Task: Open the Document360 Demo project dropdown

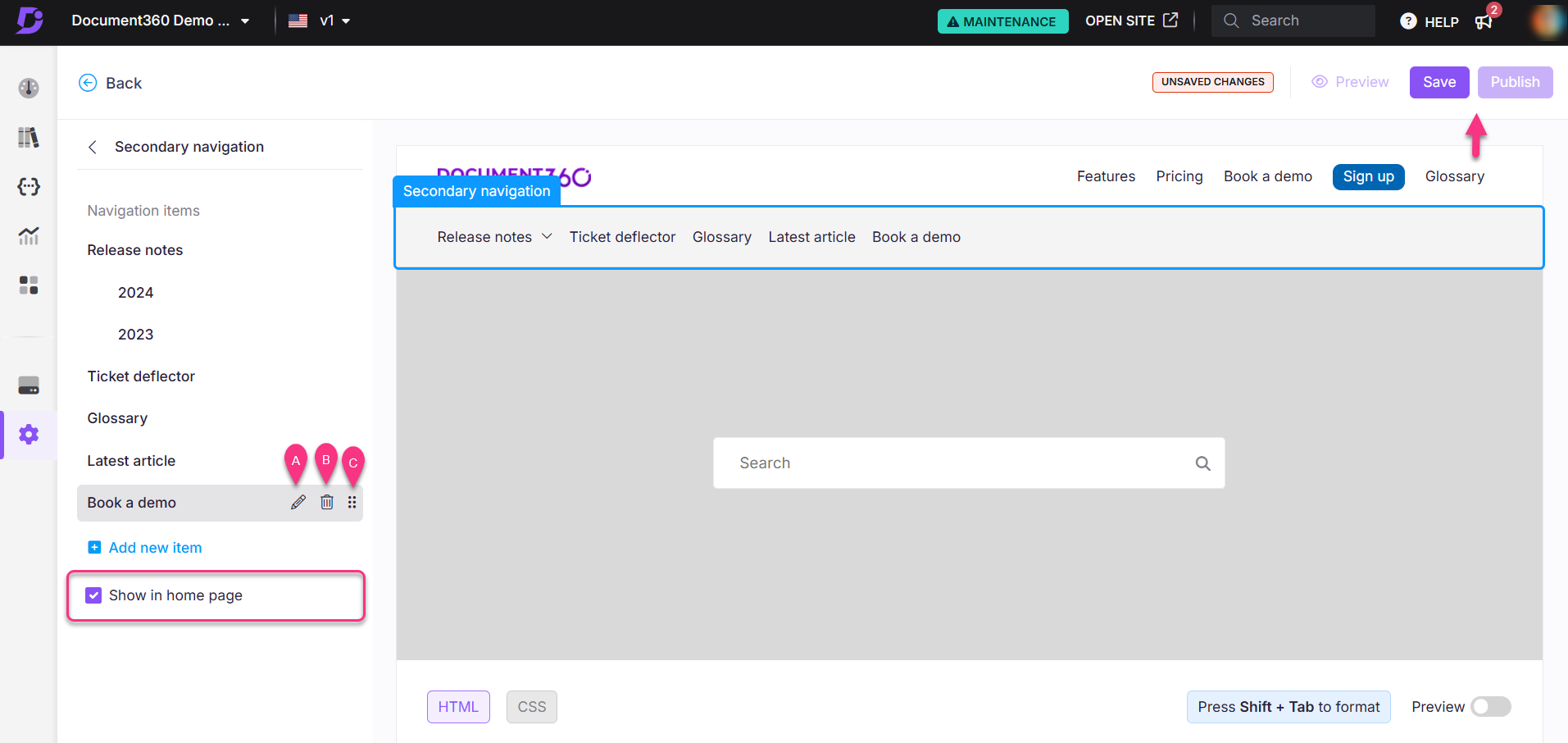Action: (161, 21)
